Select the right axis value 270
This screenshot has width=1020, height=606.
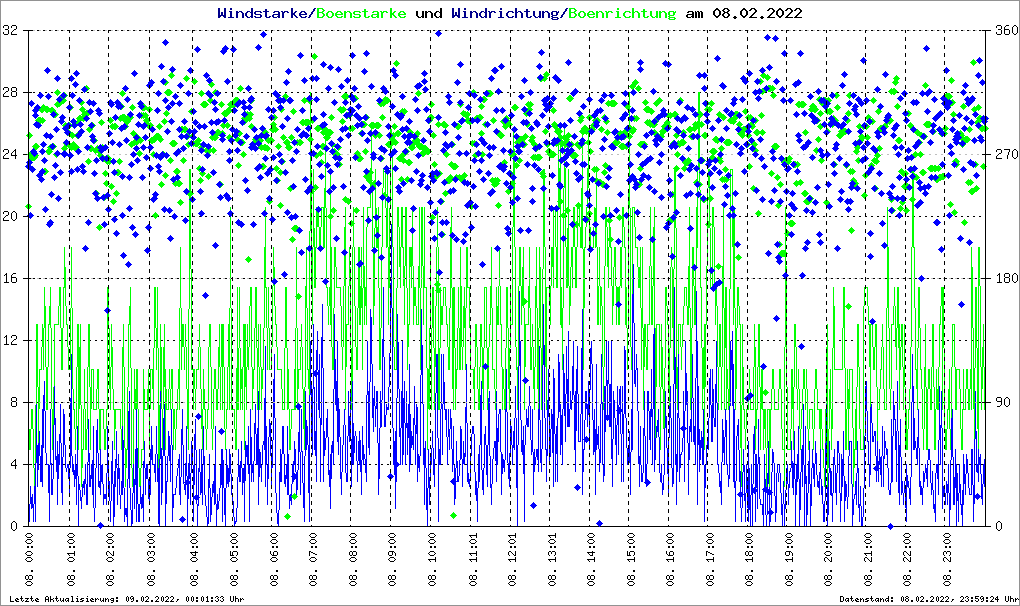point(1004,155)
